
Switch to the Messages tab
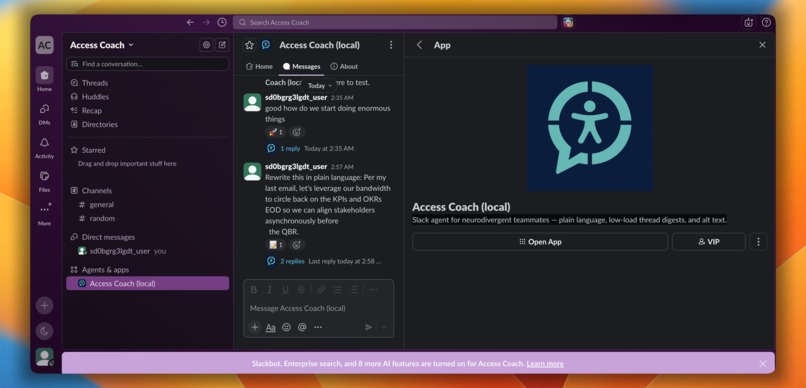pyautogui.click(x=302, y=66)
